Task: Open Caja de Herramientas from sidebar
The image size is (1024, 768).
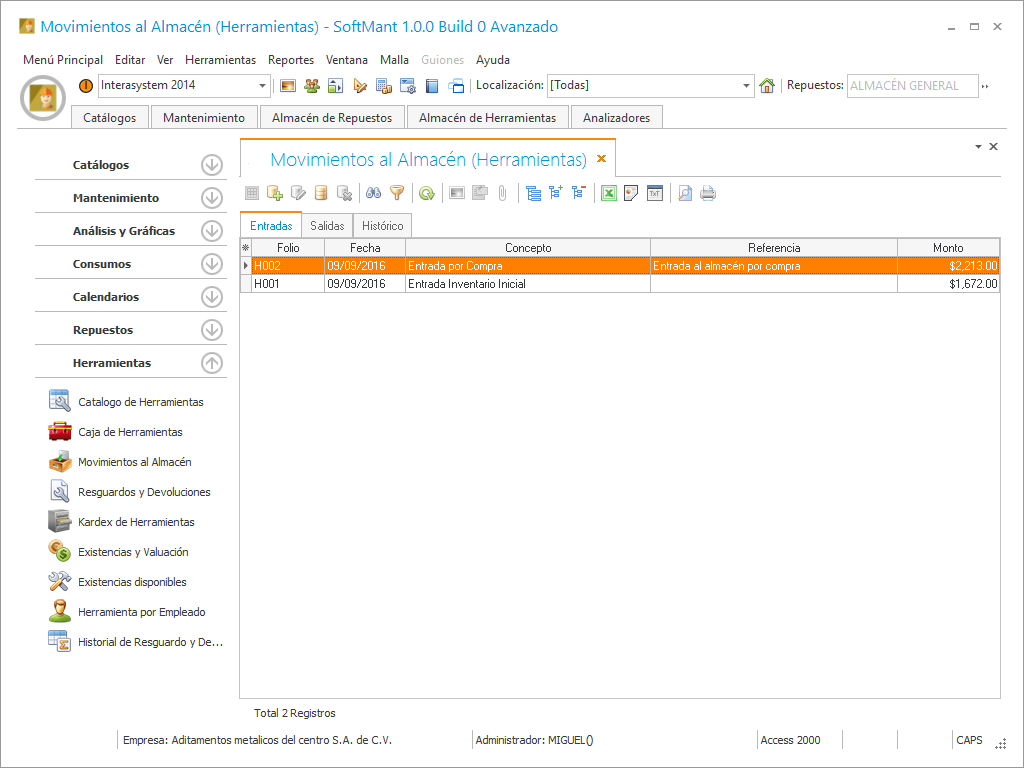Action: tap(130, 432)
